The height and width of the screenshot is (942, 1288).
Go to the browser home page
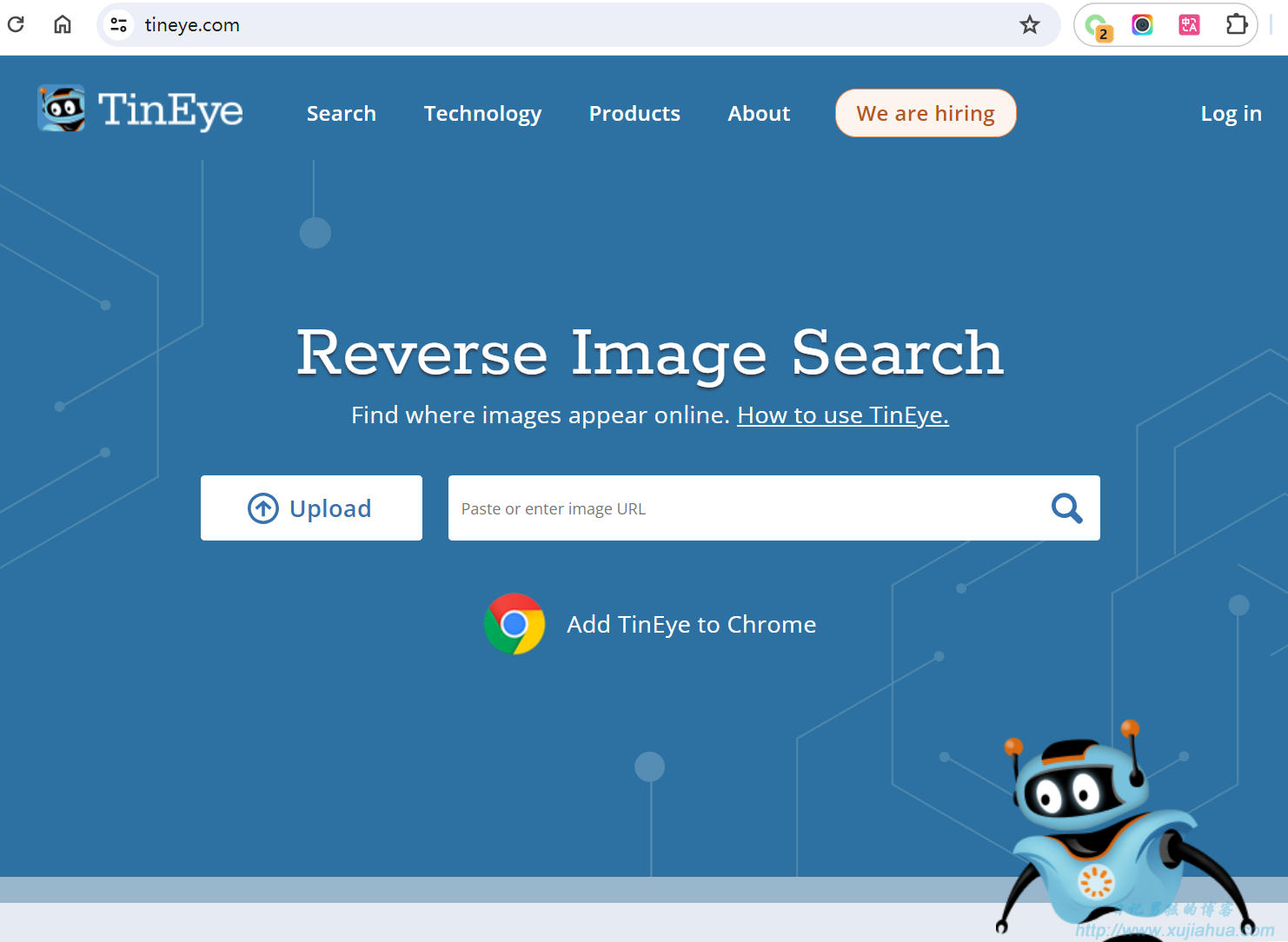(x=63, y=24)
